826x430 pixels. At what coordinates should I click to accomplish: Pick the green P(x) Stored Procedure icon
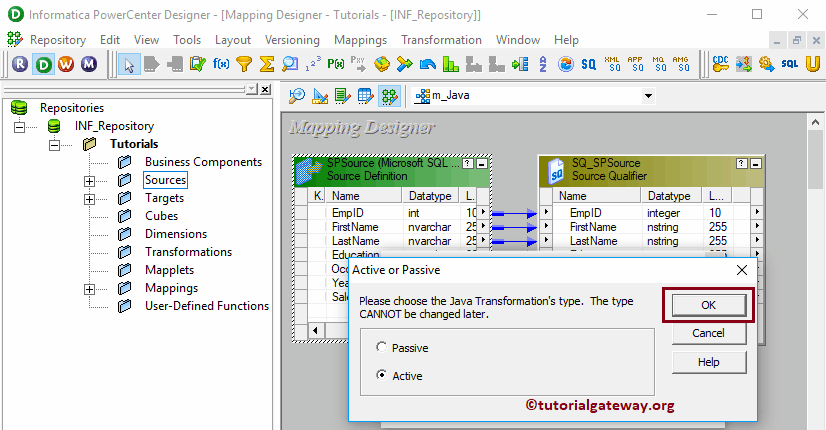(x=336, y=64)
